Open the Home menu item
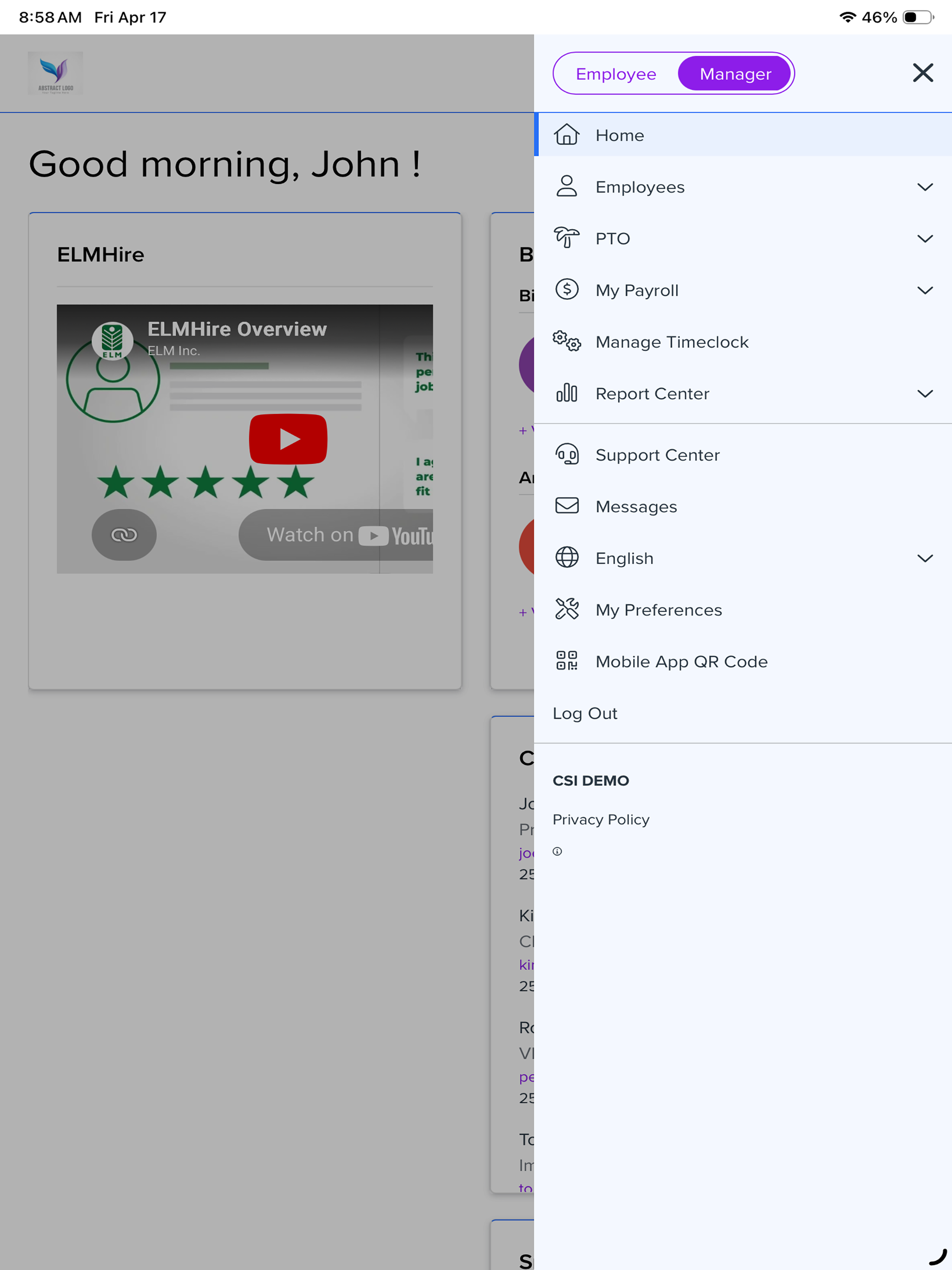952x1270 pixels. coord(743,135)
